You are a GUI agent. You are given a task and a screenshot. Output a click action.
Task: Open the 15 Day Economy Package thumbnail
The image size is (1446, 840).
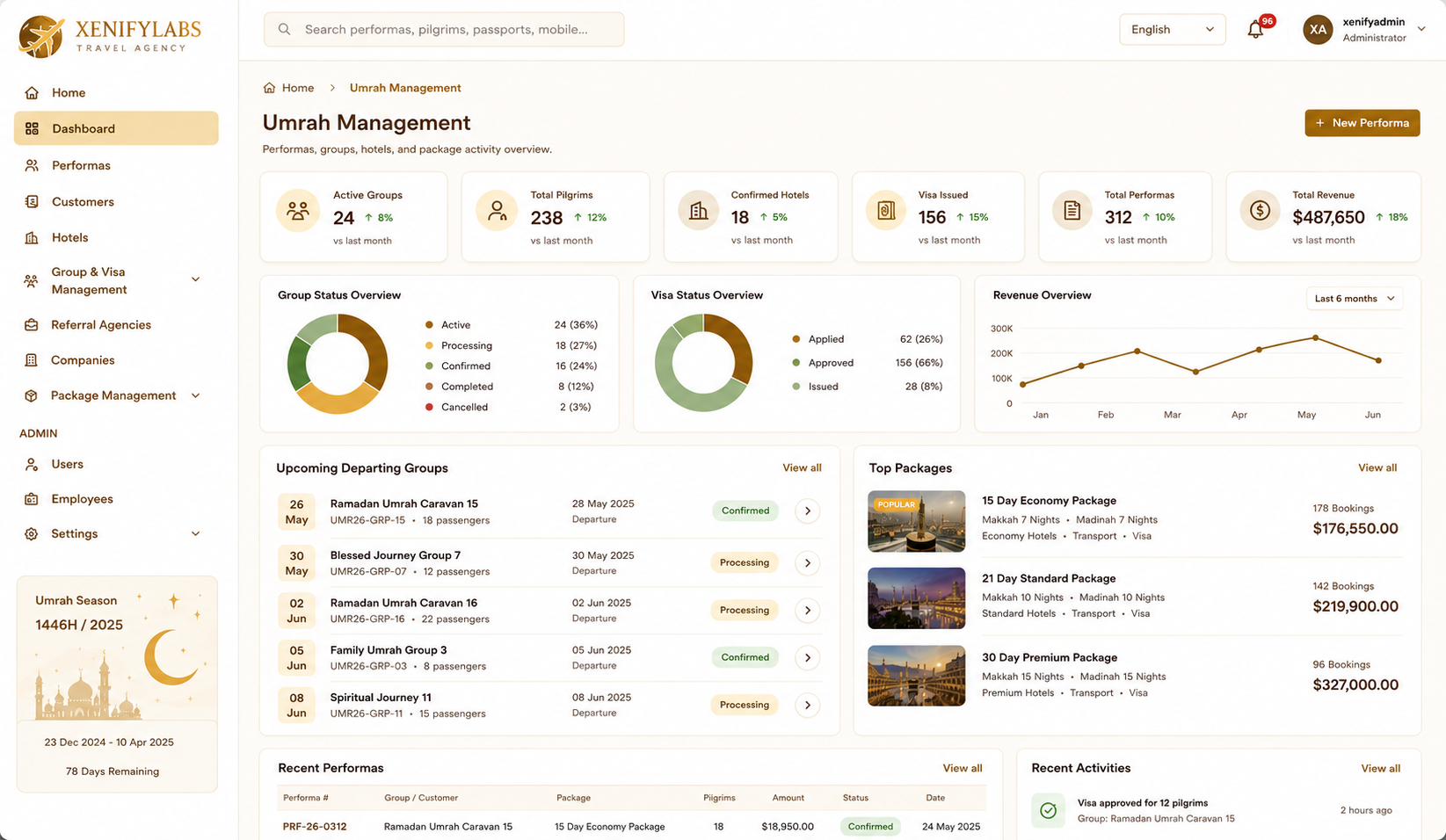(x=916, y=521)
